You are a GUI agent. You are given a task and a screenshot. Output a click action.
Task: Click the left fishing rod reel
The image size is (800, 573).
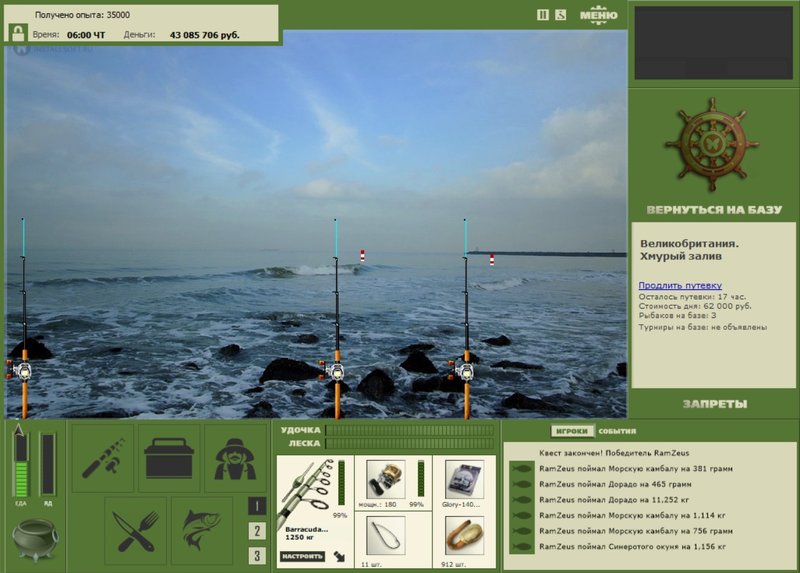click(20, 370)
